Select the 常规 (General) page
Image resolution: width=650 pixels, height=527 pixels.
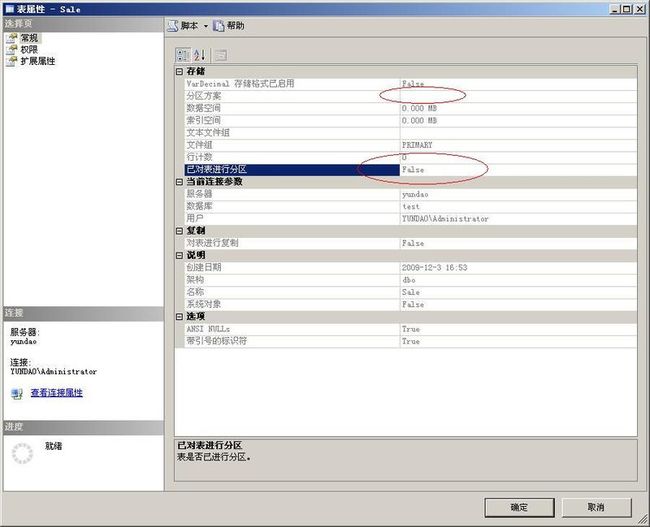coord(29,38)
